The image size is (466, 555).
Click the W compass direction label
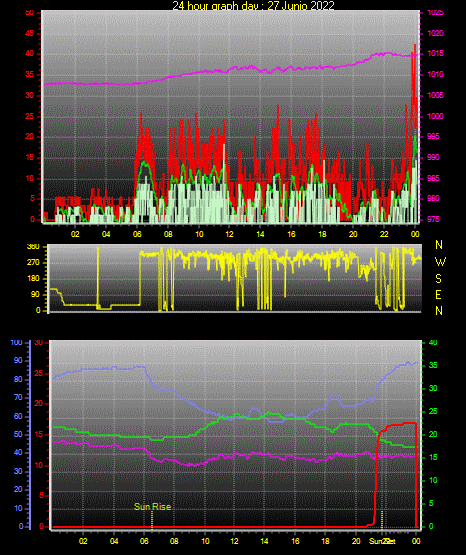coord(440,262)
